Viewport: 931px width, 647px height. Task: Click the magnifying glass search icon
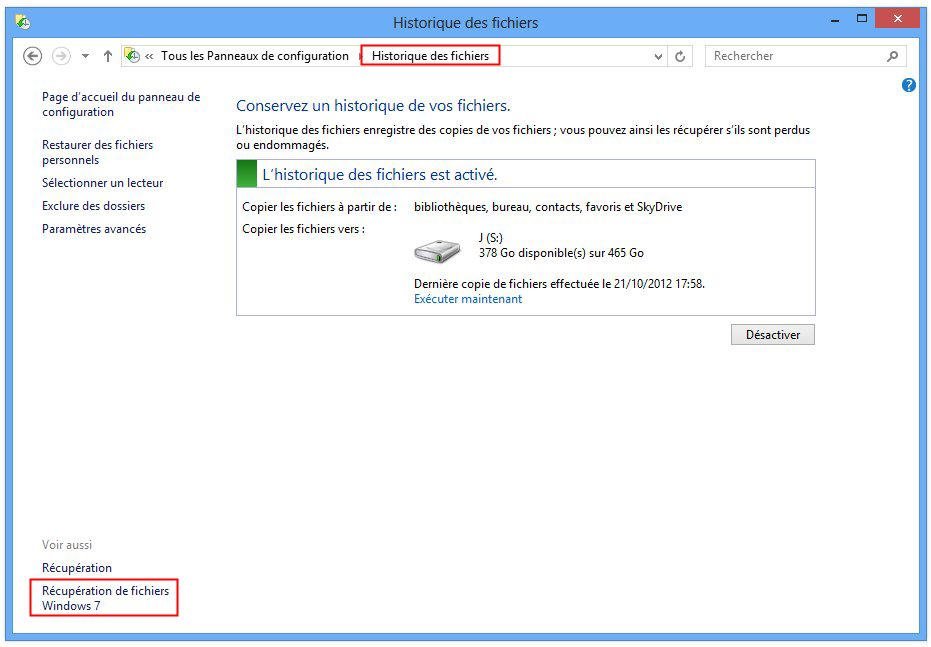click(892, 56)
